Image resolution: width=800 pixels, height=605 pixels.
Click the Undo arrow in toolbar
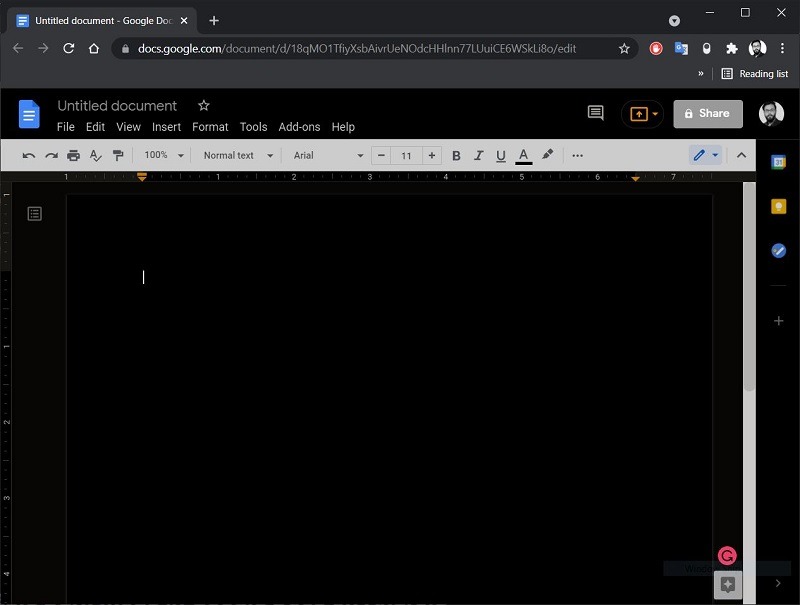(x=29, y=156)
